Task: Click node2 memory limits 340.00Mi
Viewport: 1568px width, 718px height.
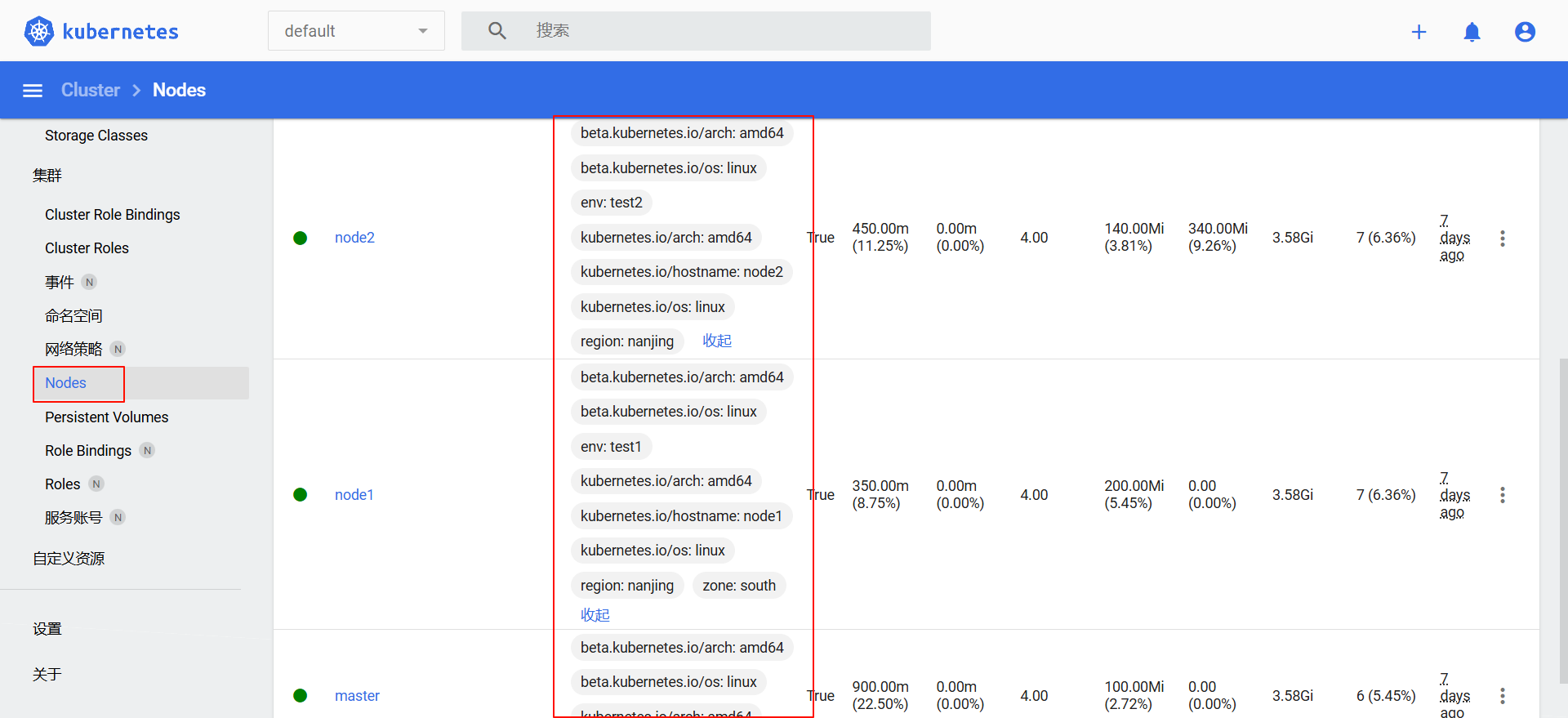Action: pyautogui.click(x=1218, y=238)
